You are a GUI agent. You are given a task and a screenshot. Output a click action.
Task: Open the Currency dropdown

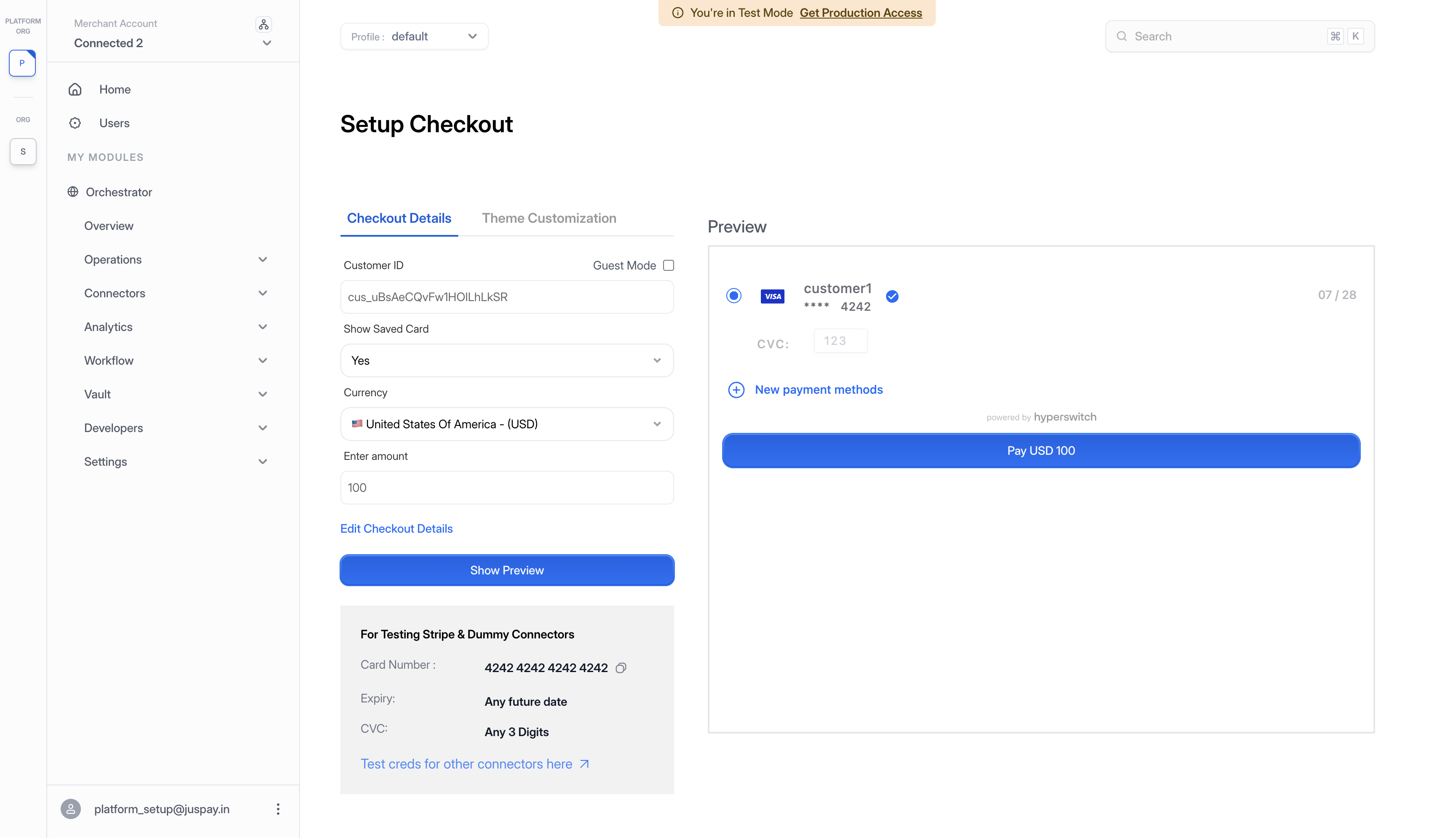pyautogui.click(x=507, y=424)
